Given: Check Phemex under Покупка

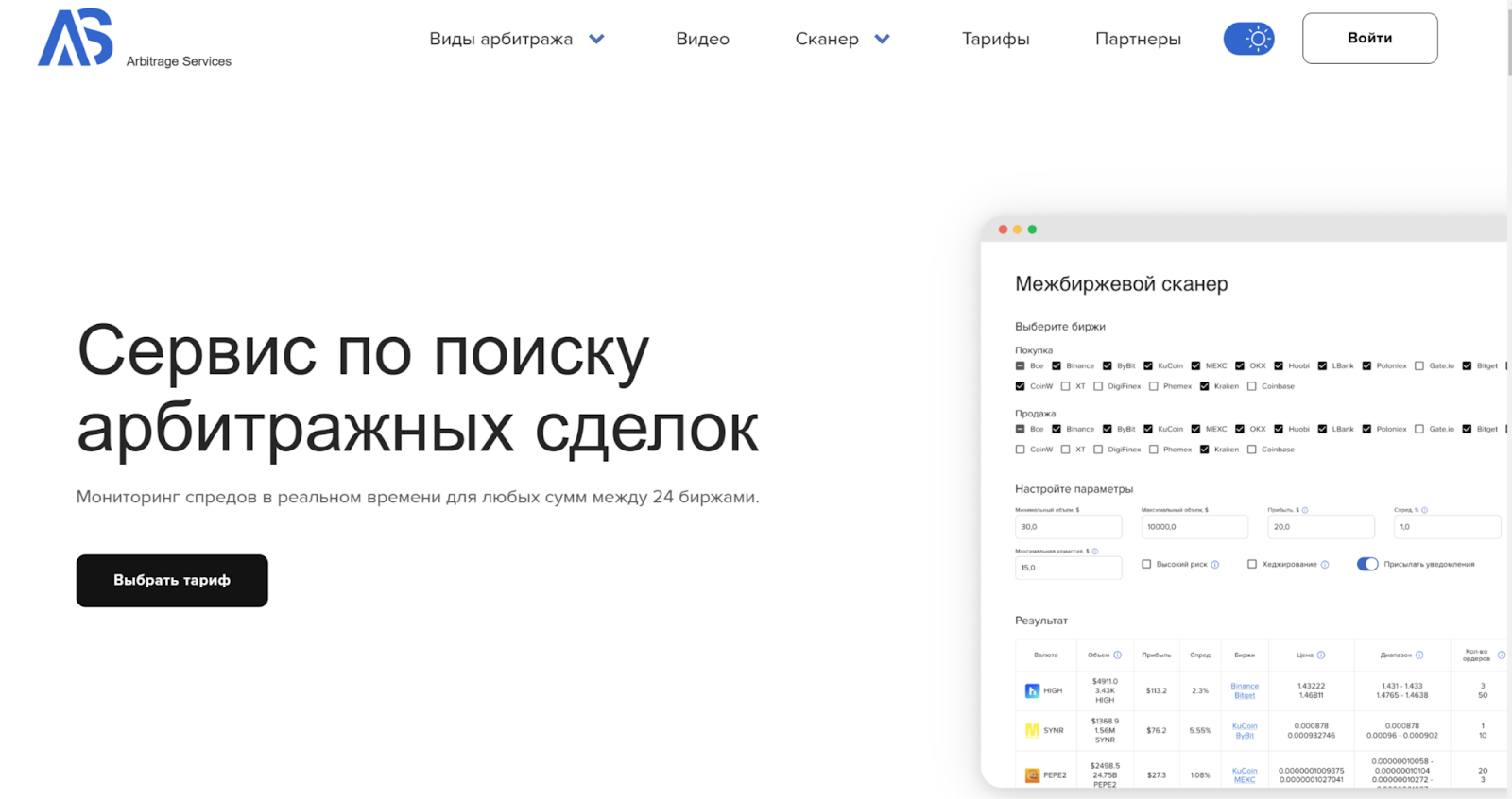Looking at the screenshot, I should pyautogui.click(x=1153, y=386).
